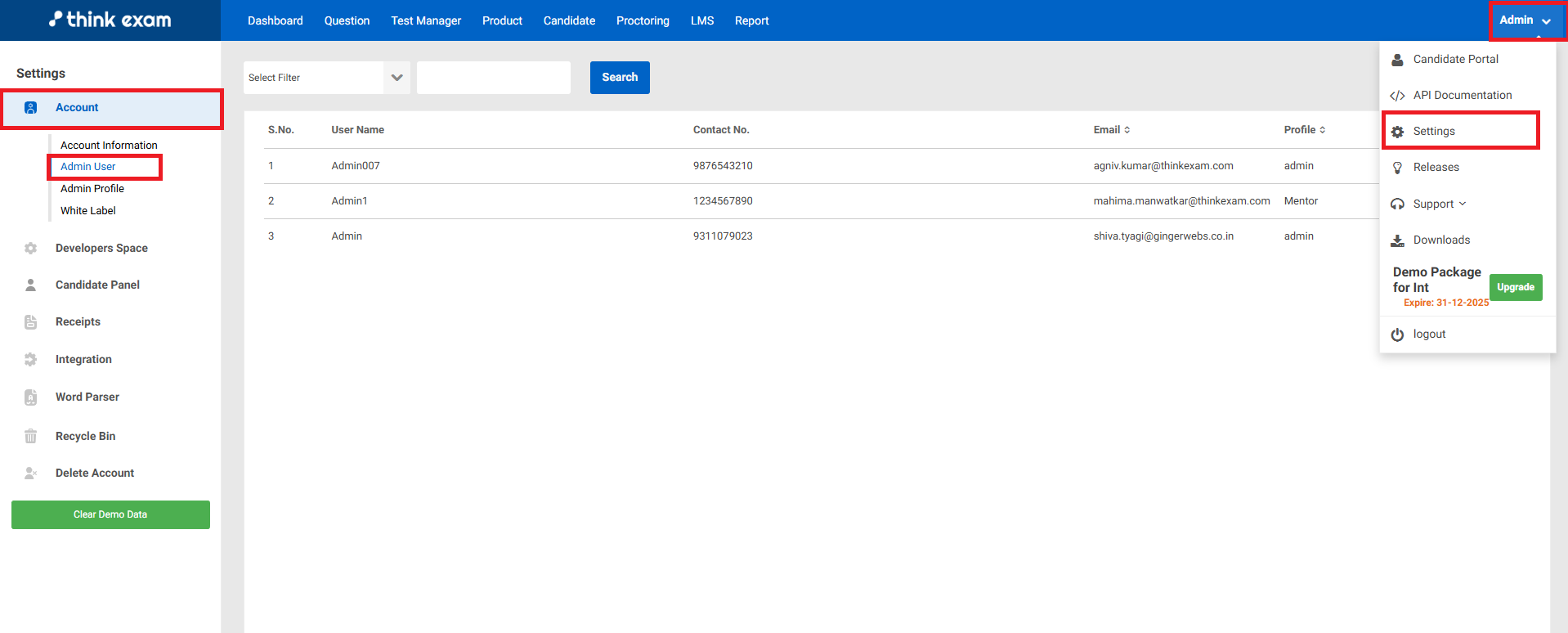This screenshot has height=633, width=1568.
Task: Expand the Admin user menu
Action: pos(1525,20)
